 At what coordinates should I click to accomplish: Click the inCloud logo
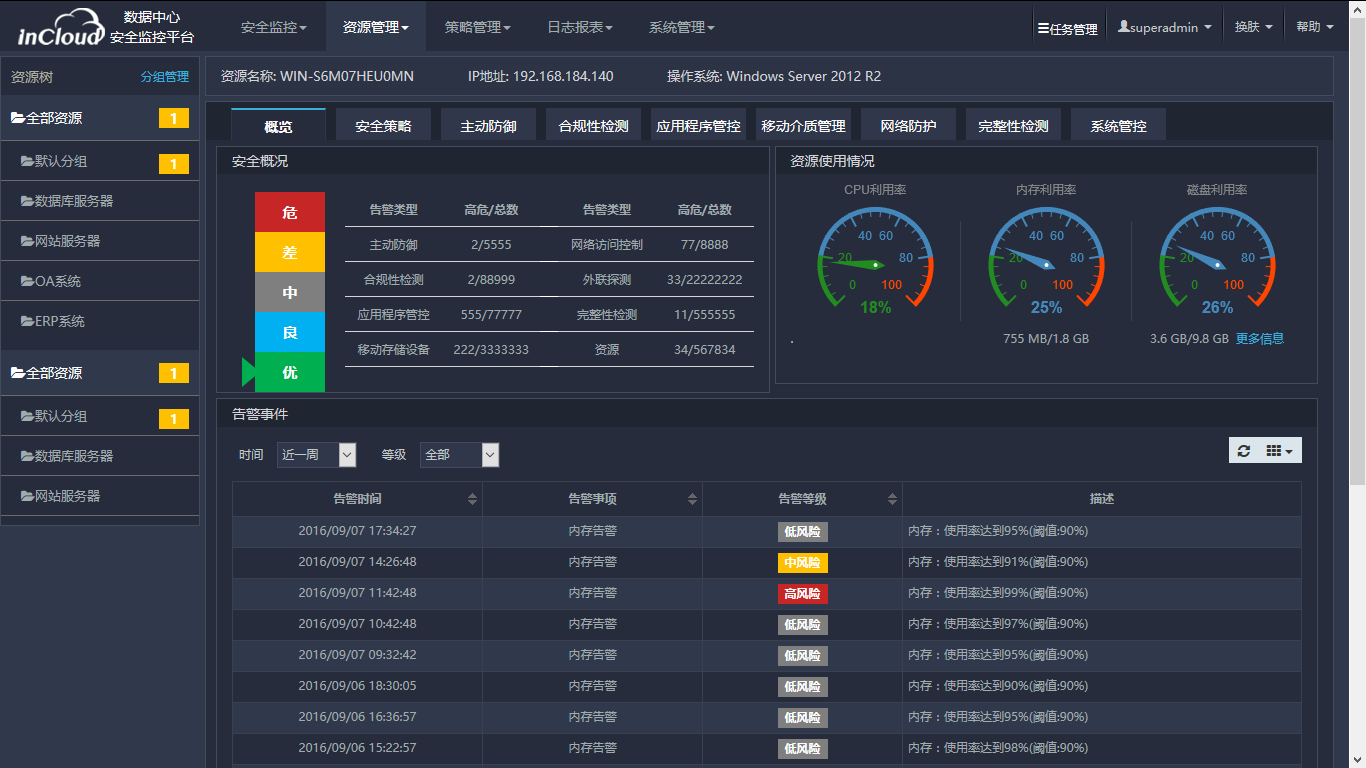(61, 28)
